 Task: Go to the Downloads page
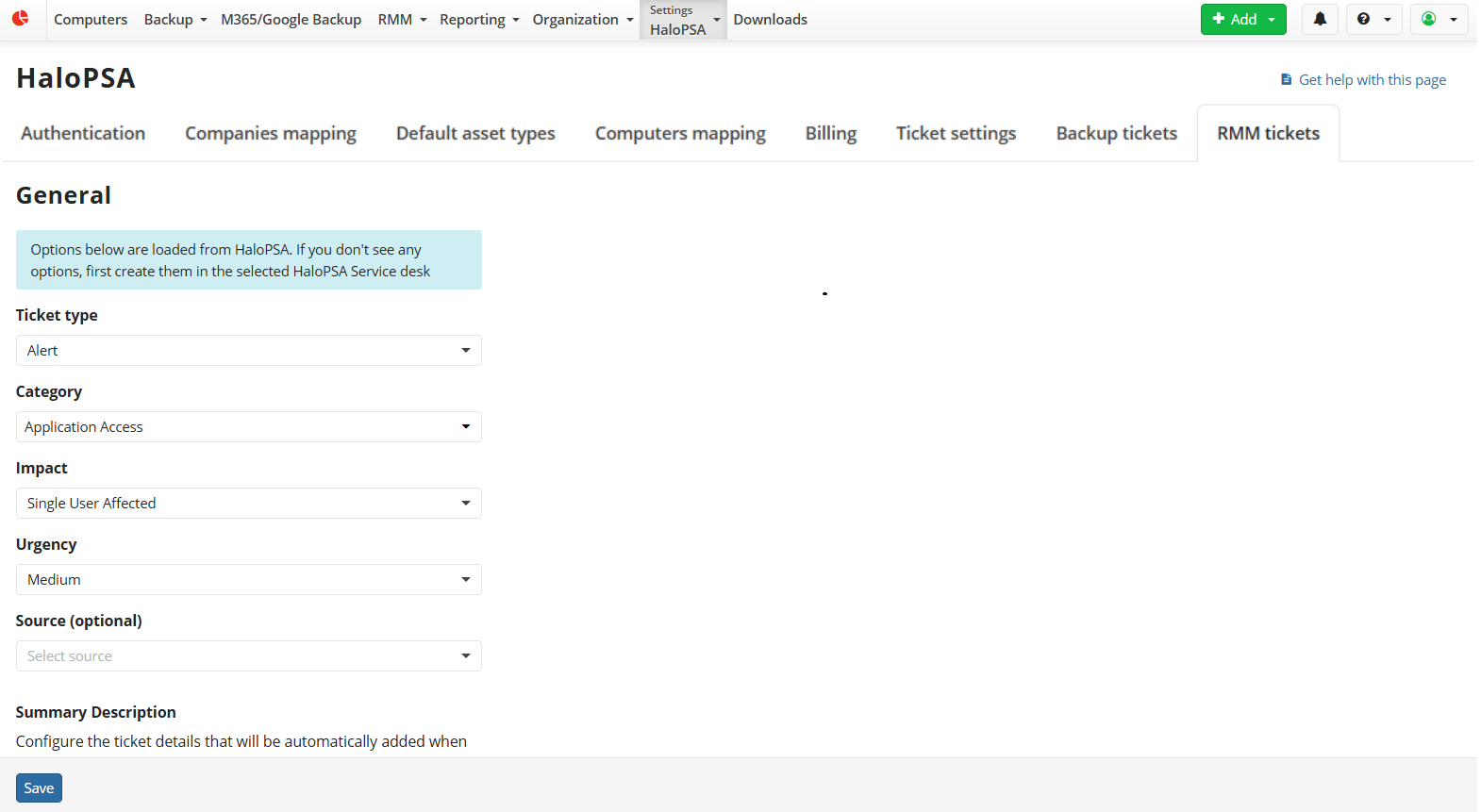click(x=770, y=20)
